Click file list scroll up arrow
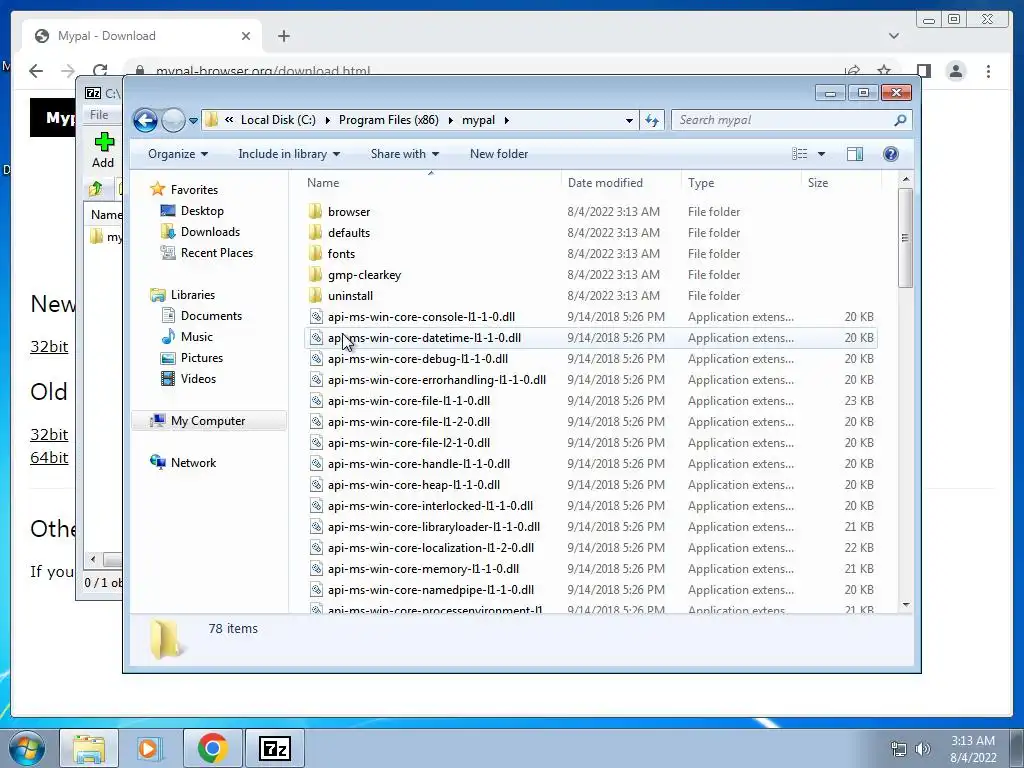Screen dimensions: 1024x768 pos(905,180)
